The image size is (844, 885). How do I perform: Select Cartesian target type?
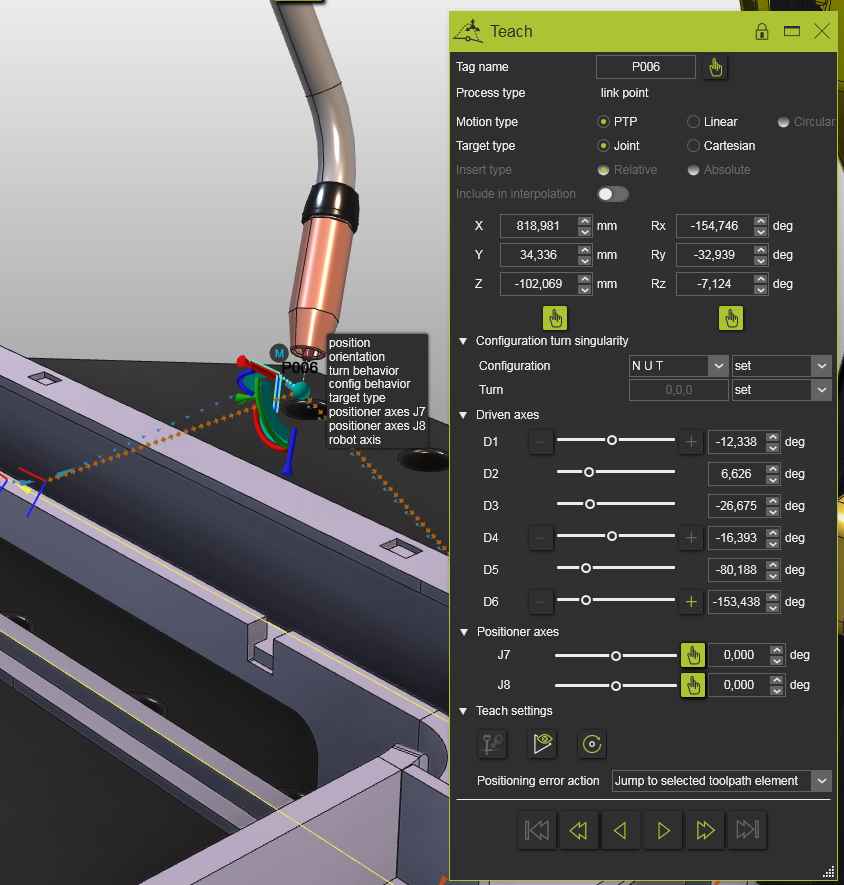[693, 146]
